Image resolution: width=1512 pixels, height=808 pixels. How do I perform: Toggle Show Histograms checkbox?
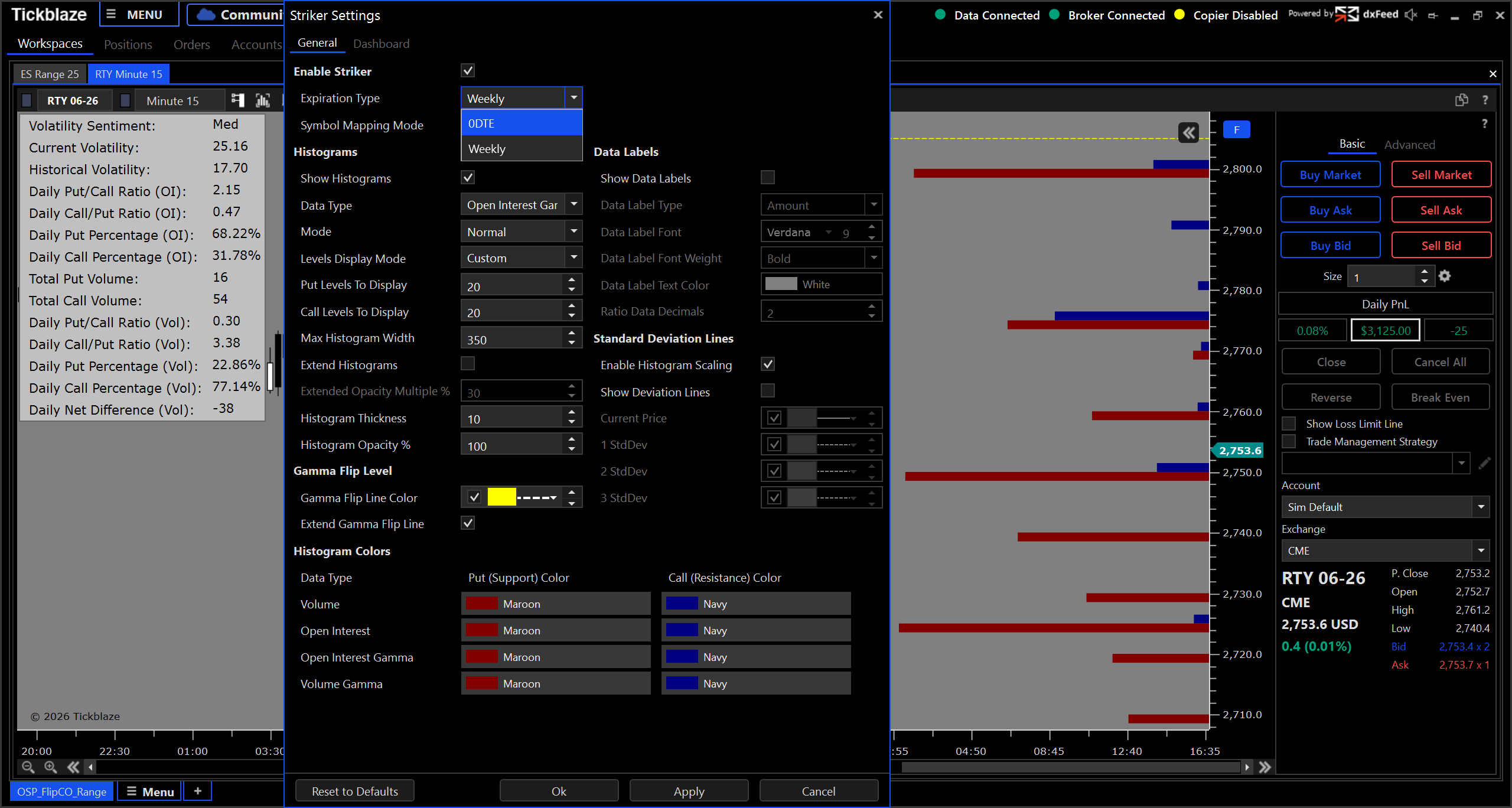pos(468,177)
